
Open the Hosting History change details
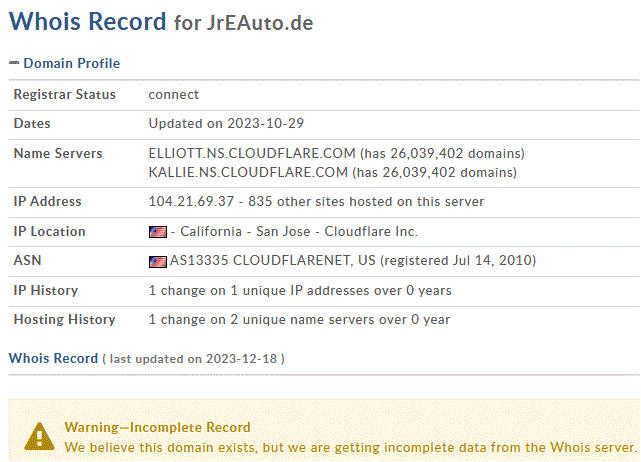pos(299,320)
